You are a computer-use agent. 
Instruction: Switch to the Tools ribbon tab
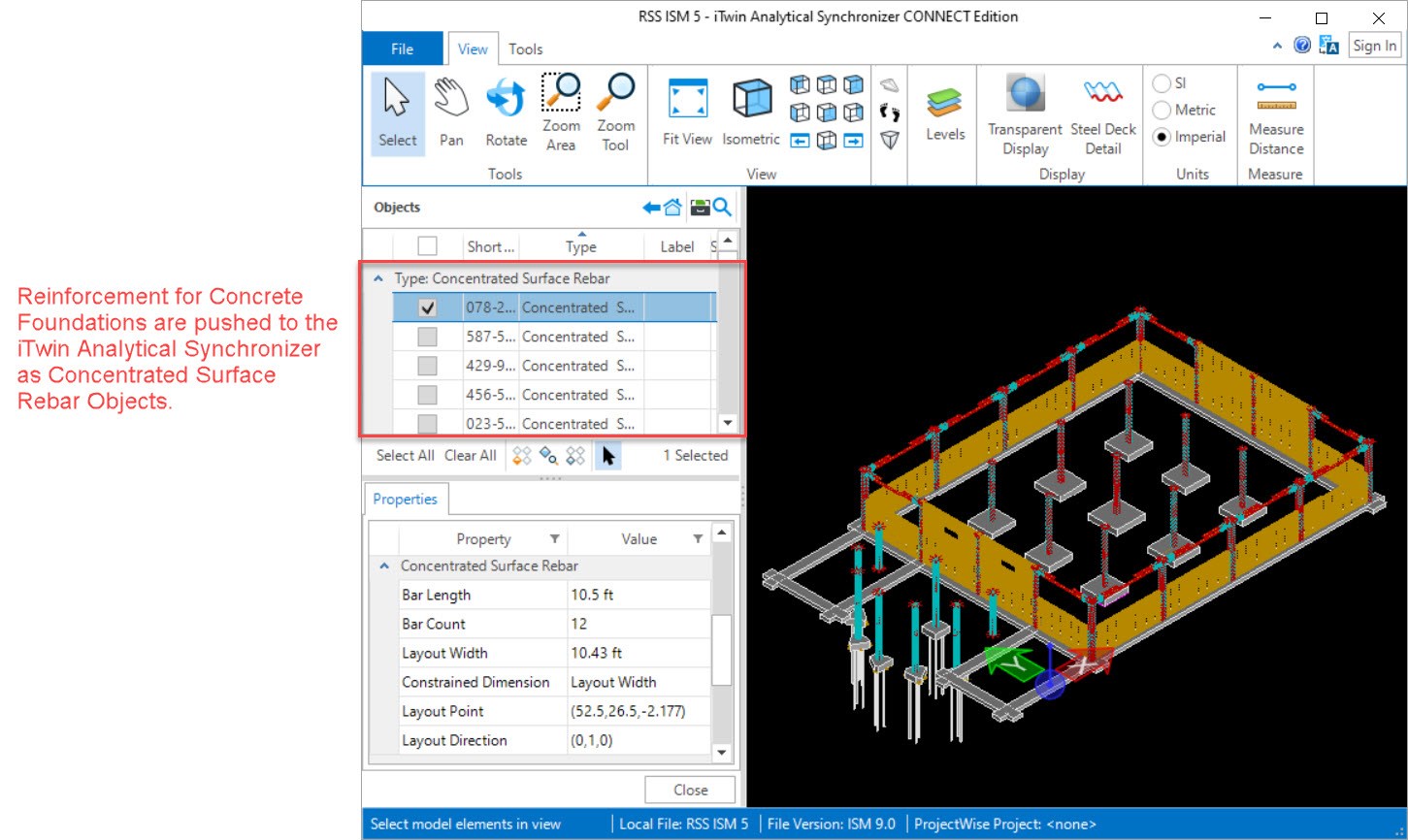(x=526, y=49)
